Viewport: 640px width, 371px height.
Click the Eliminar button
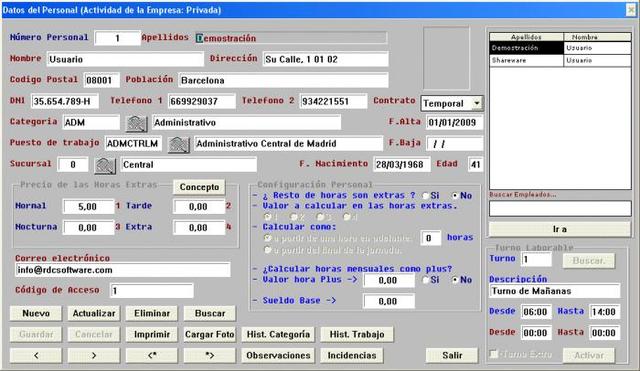[x=152, y=313]
